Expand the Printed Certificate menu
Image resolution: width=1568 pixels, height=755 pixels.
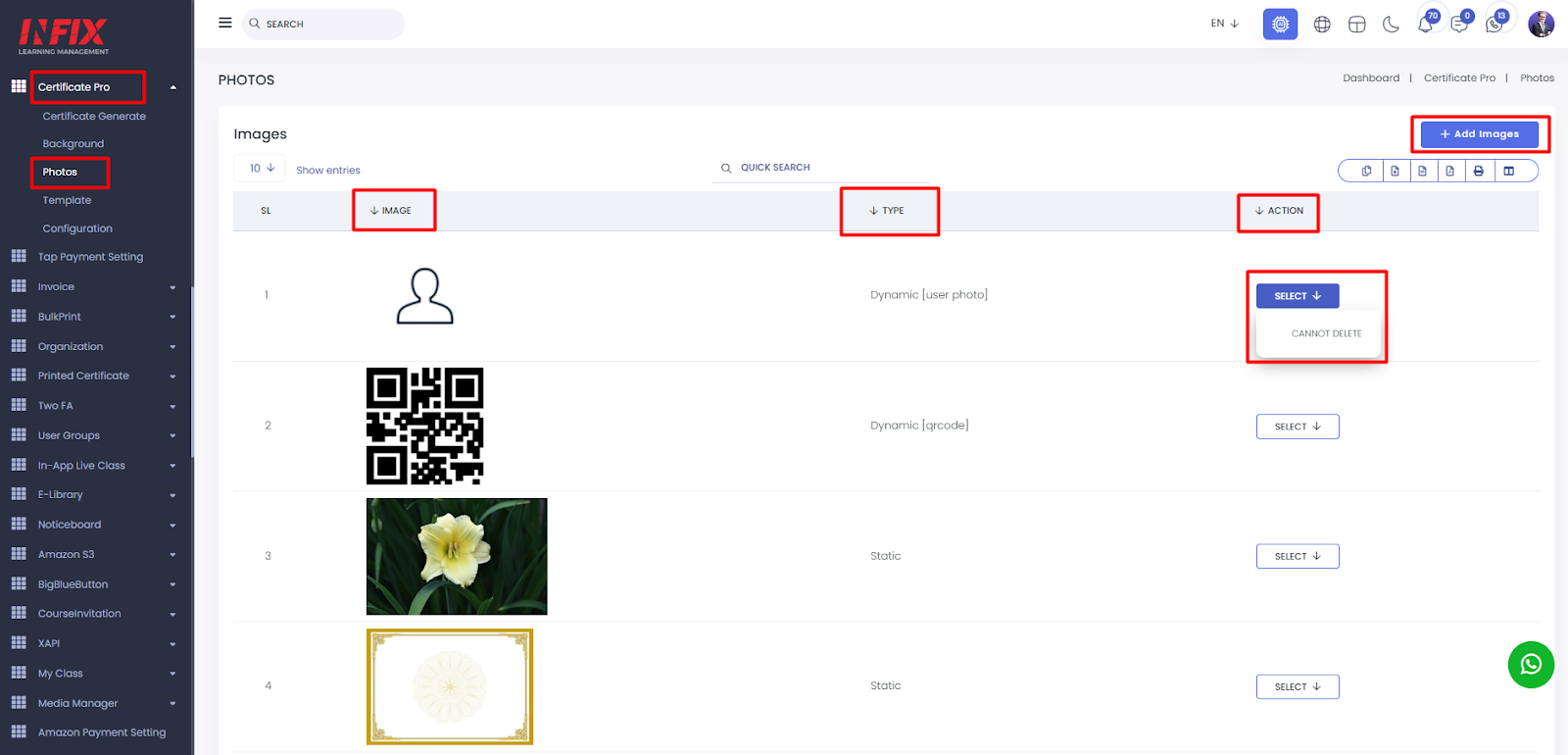click(172, 377)
